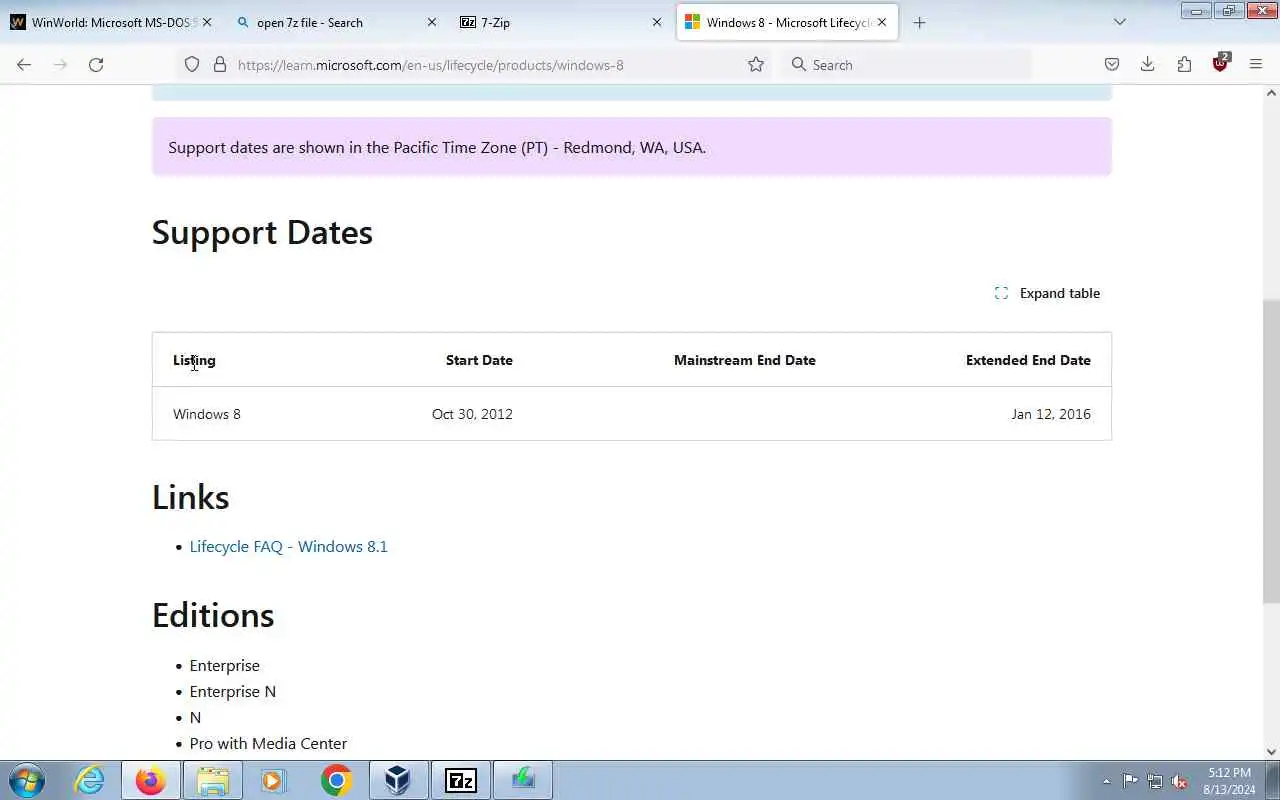Open the Firefox hamburger menu
1280x800 pixels.
coord(1256,64)
